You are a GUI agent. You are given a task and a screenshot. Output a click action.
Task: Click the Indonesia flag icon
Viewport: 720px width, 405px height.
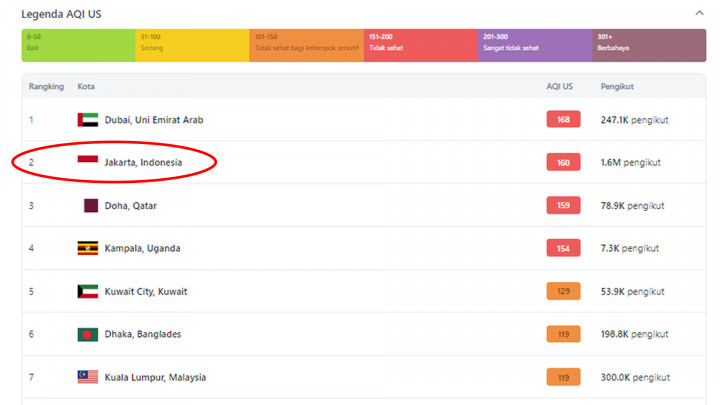(x=88, y=162)
